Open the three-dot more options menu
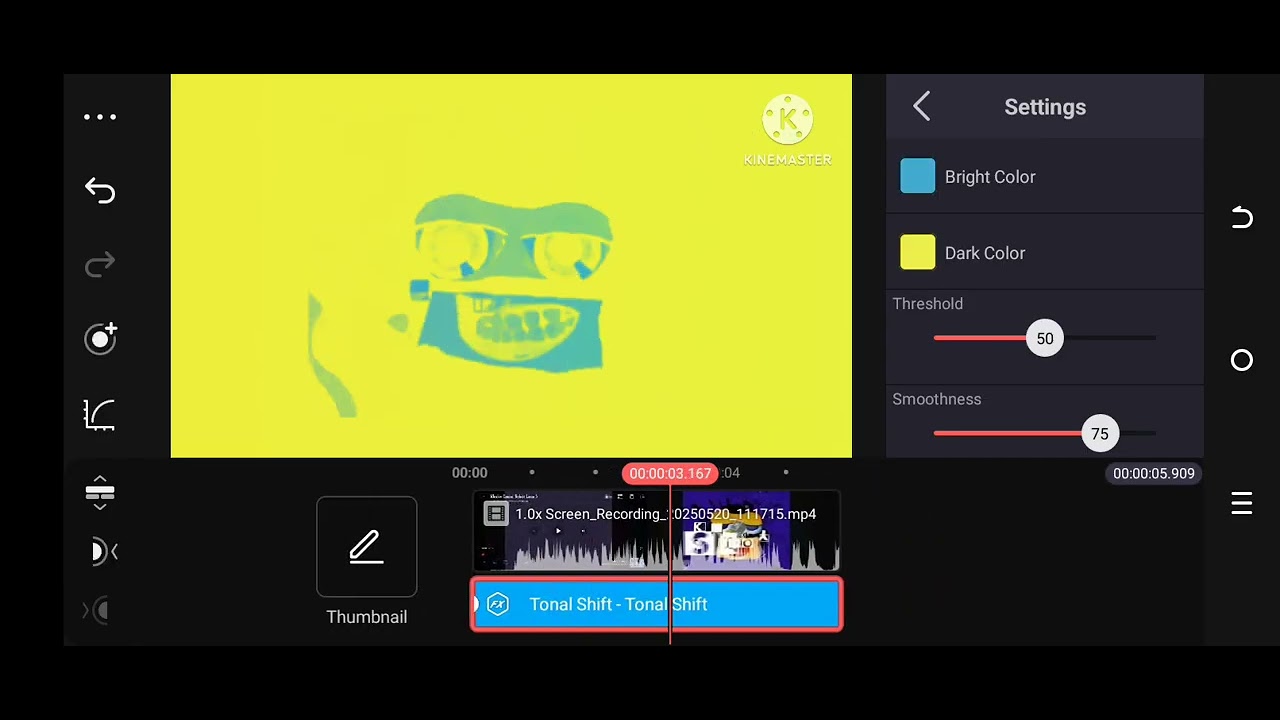The image size is (1280, 720). coord(100,117)
